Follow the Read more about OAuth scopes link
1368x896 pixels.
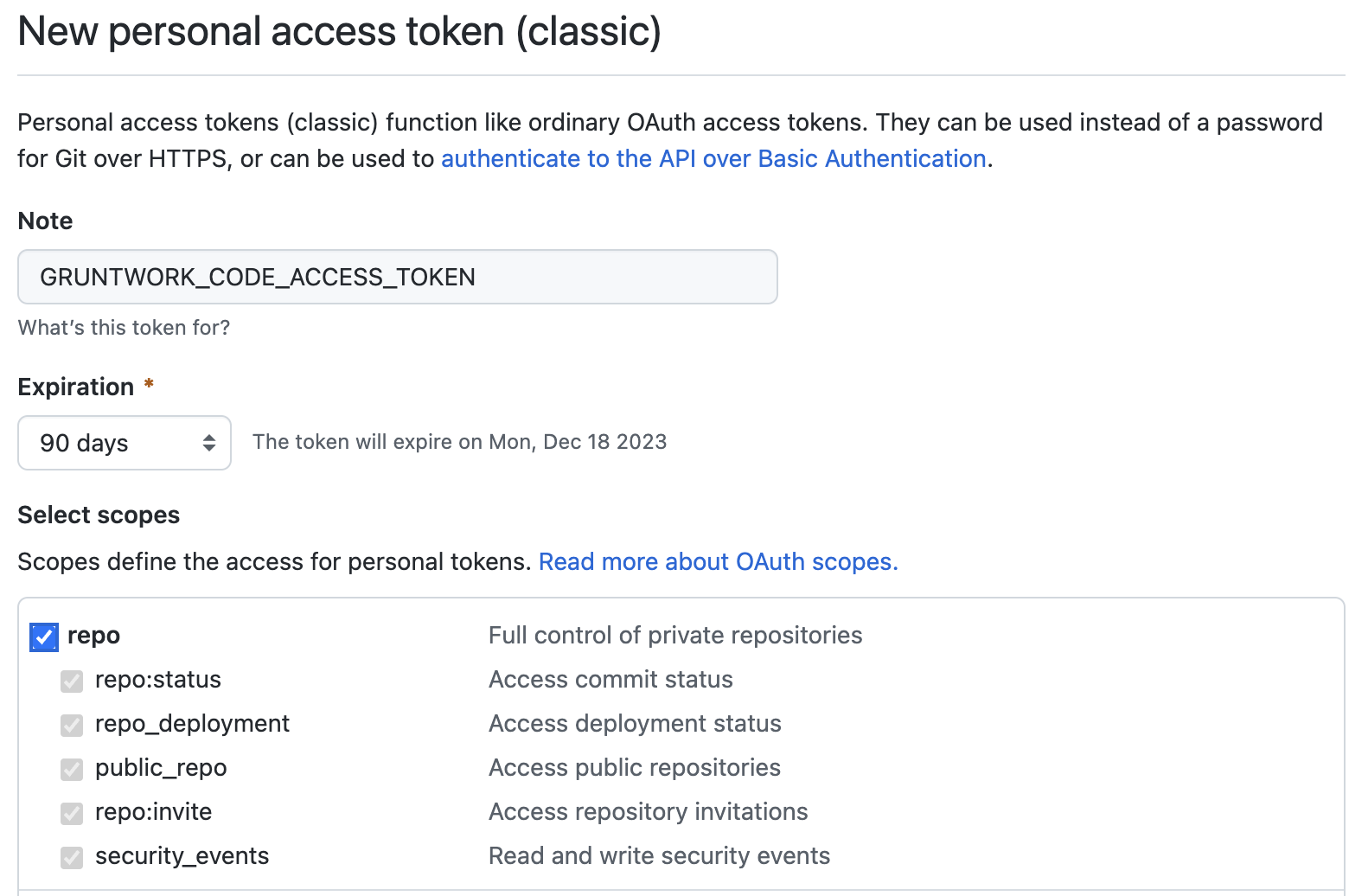click(x=718, y=562)
